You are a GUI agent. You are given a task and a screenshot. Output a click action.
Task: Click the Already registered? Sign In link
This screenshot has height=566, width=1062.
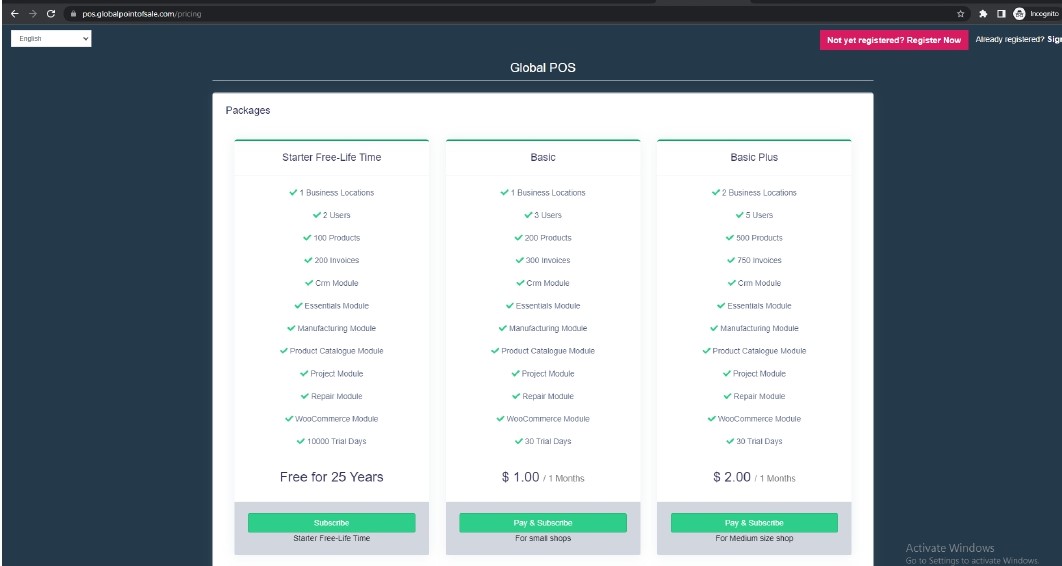click(x=1018, y=40)
